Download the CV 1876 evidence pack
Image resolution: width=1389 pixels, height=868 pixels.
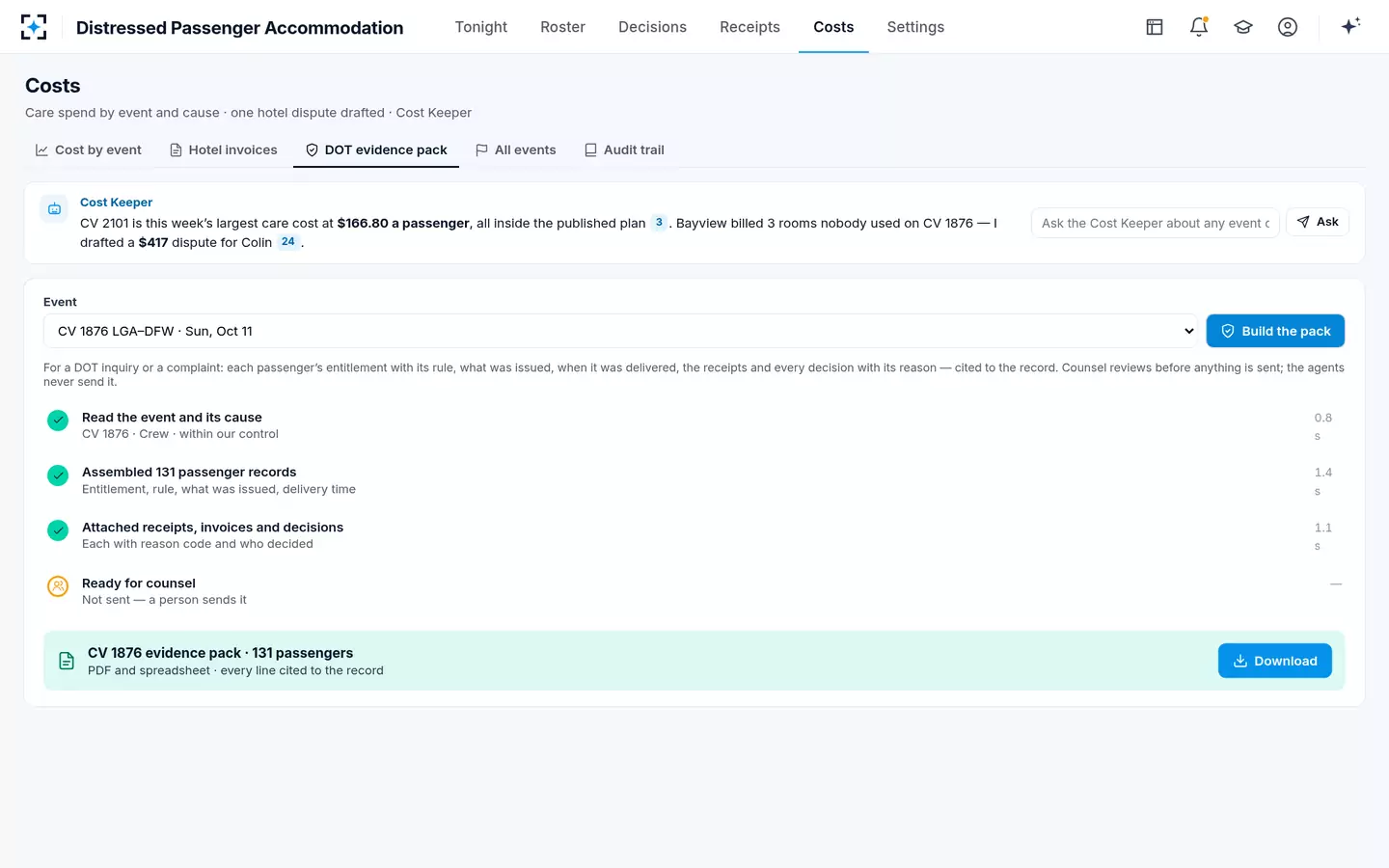point(1275,661)
